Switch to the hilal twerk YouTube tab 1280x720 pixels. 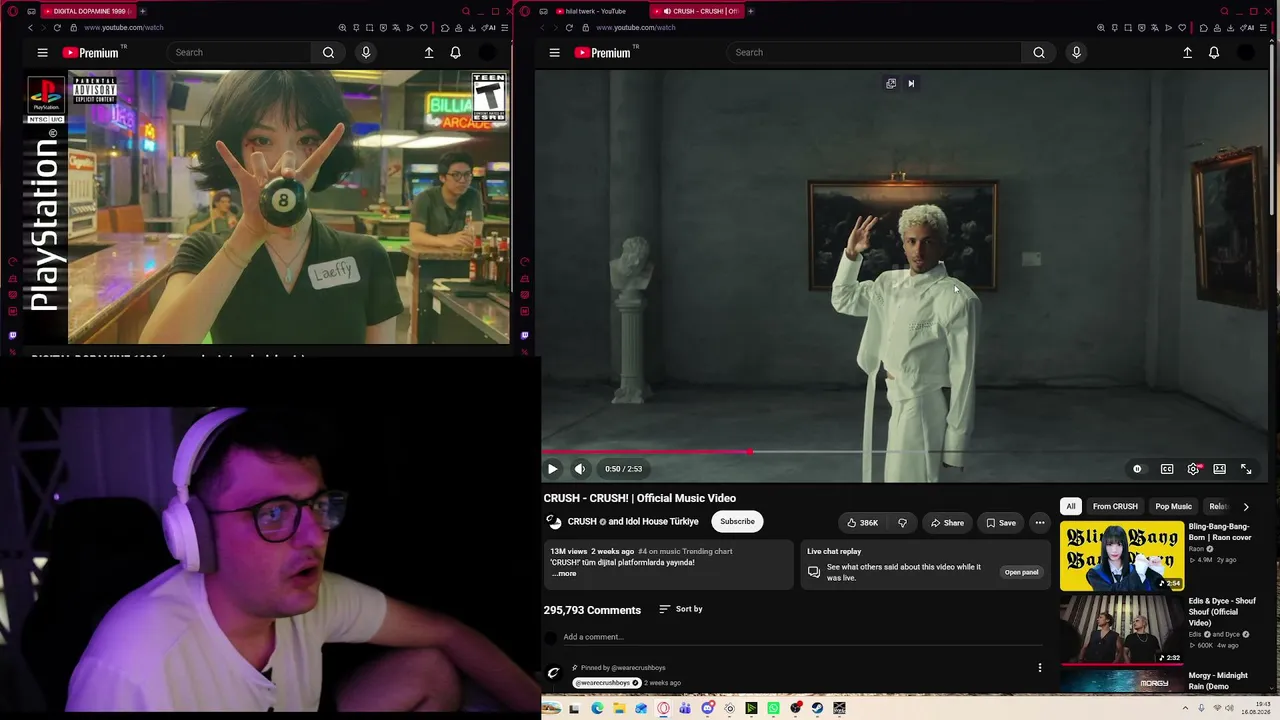click(598, 11)
